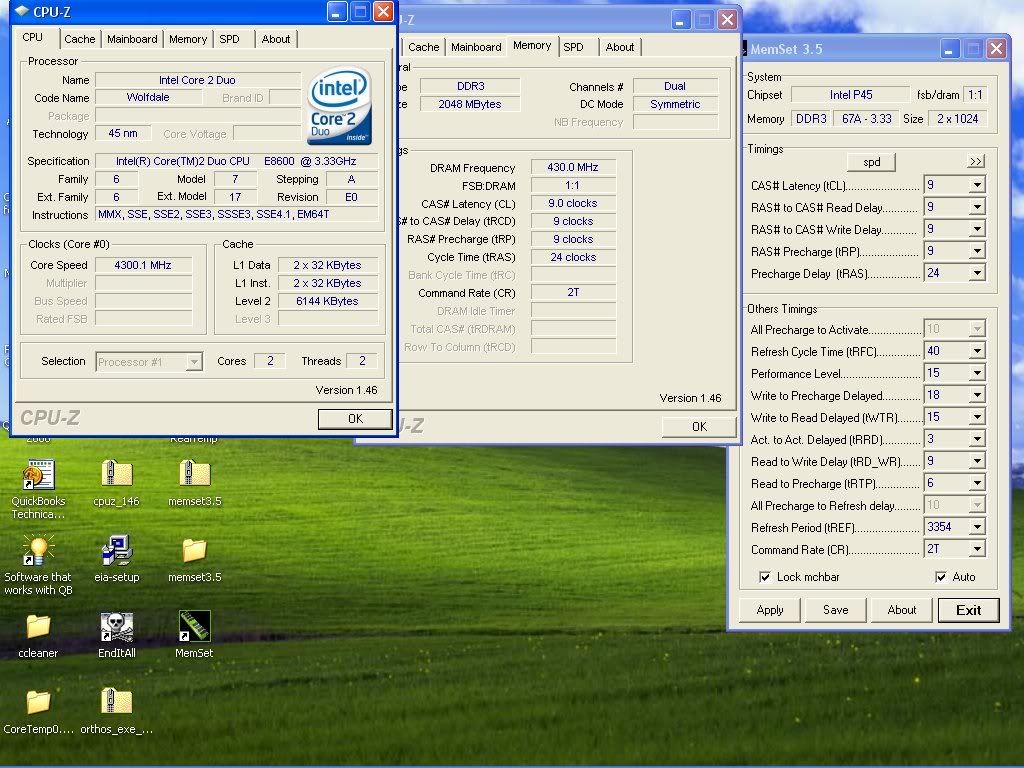Expand the RAS# Precharge (tRP) dropdown

(977, 251)
